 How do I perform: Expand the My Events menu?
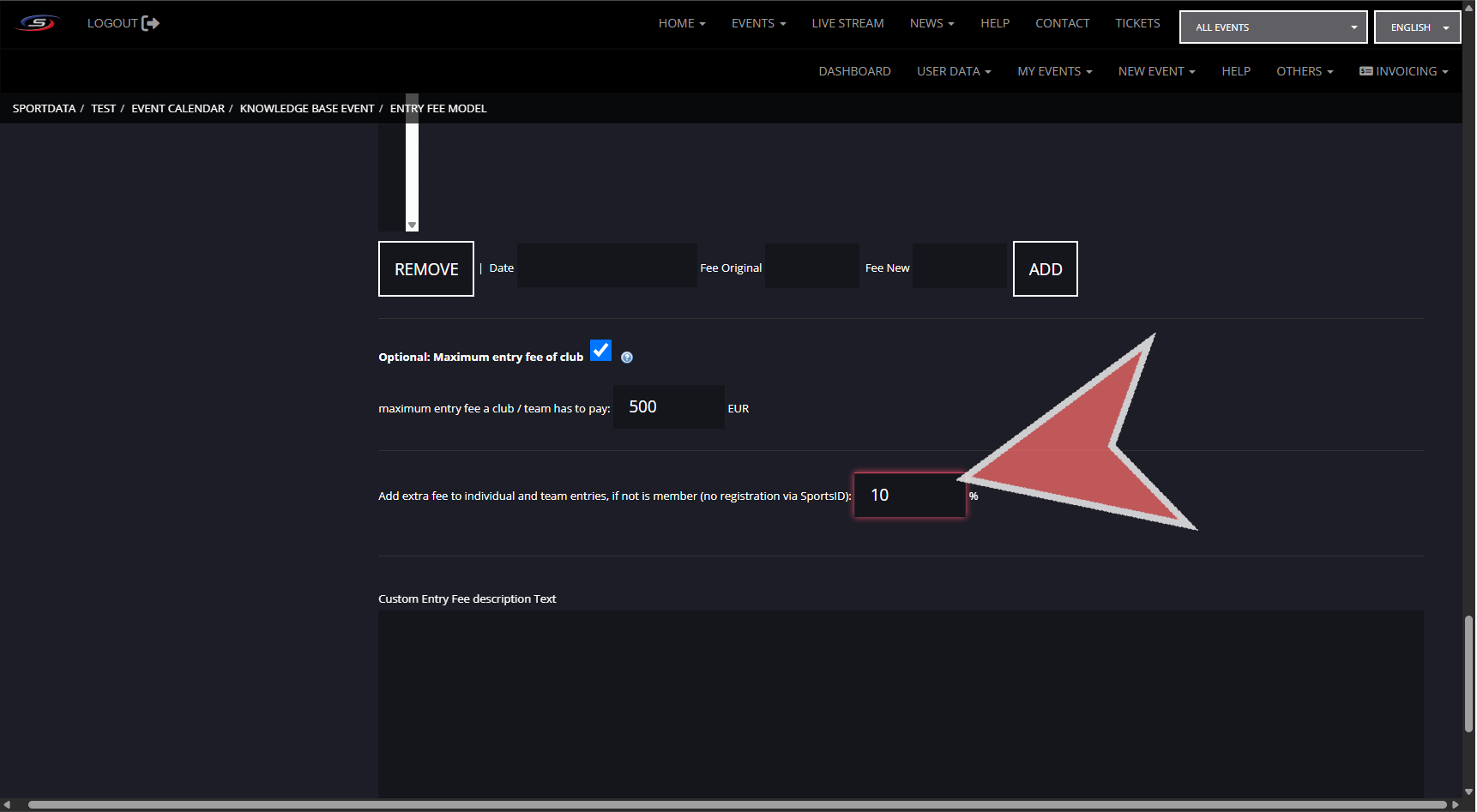1054,71
